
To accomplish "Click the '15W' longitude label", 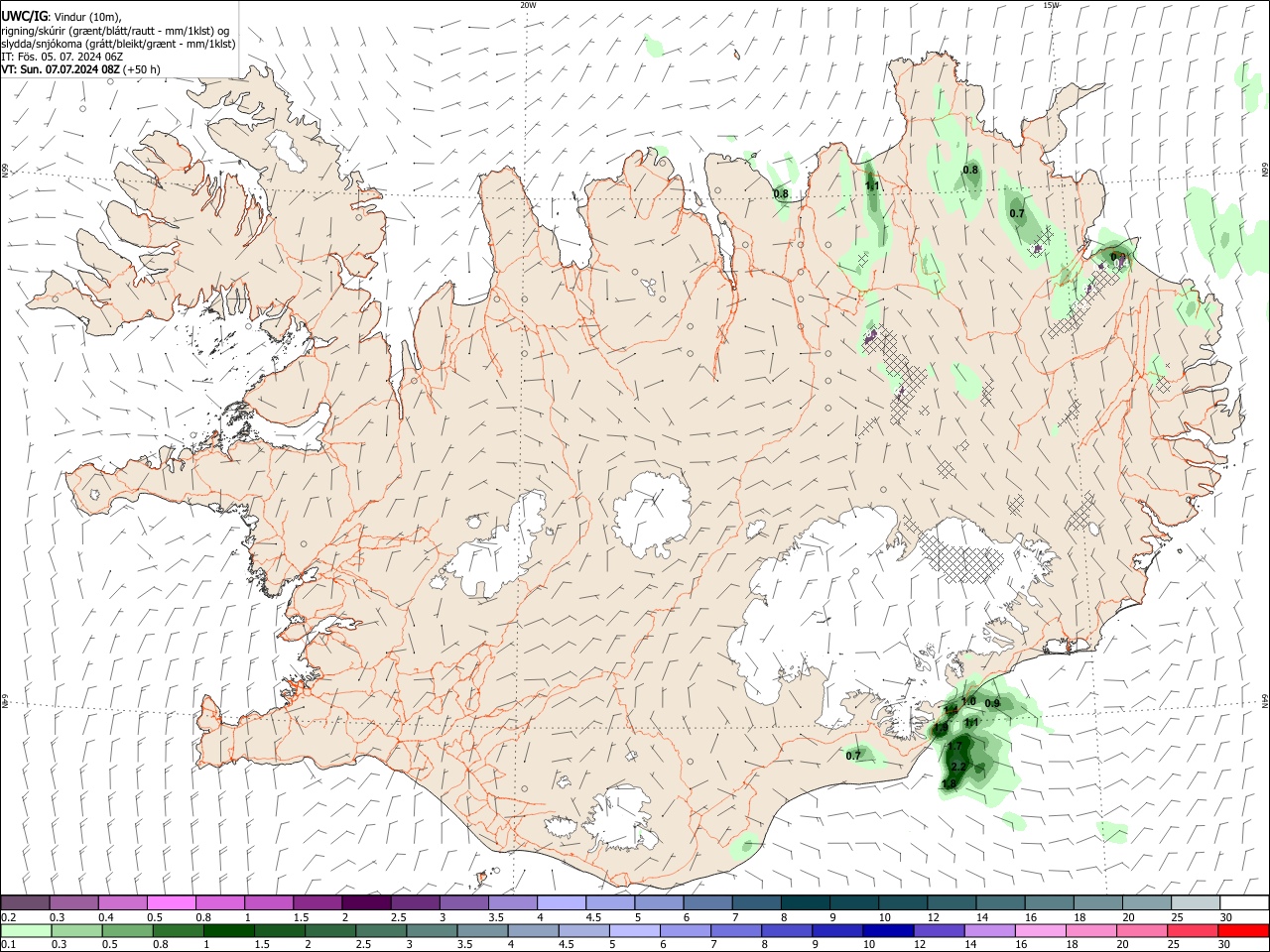I will tap(1051, 5).
